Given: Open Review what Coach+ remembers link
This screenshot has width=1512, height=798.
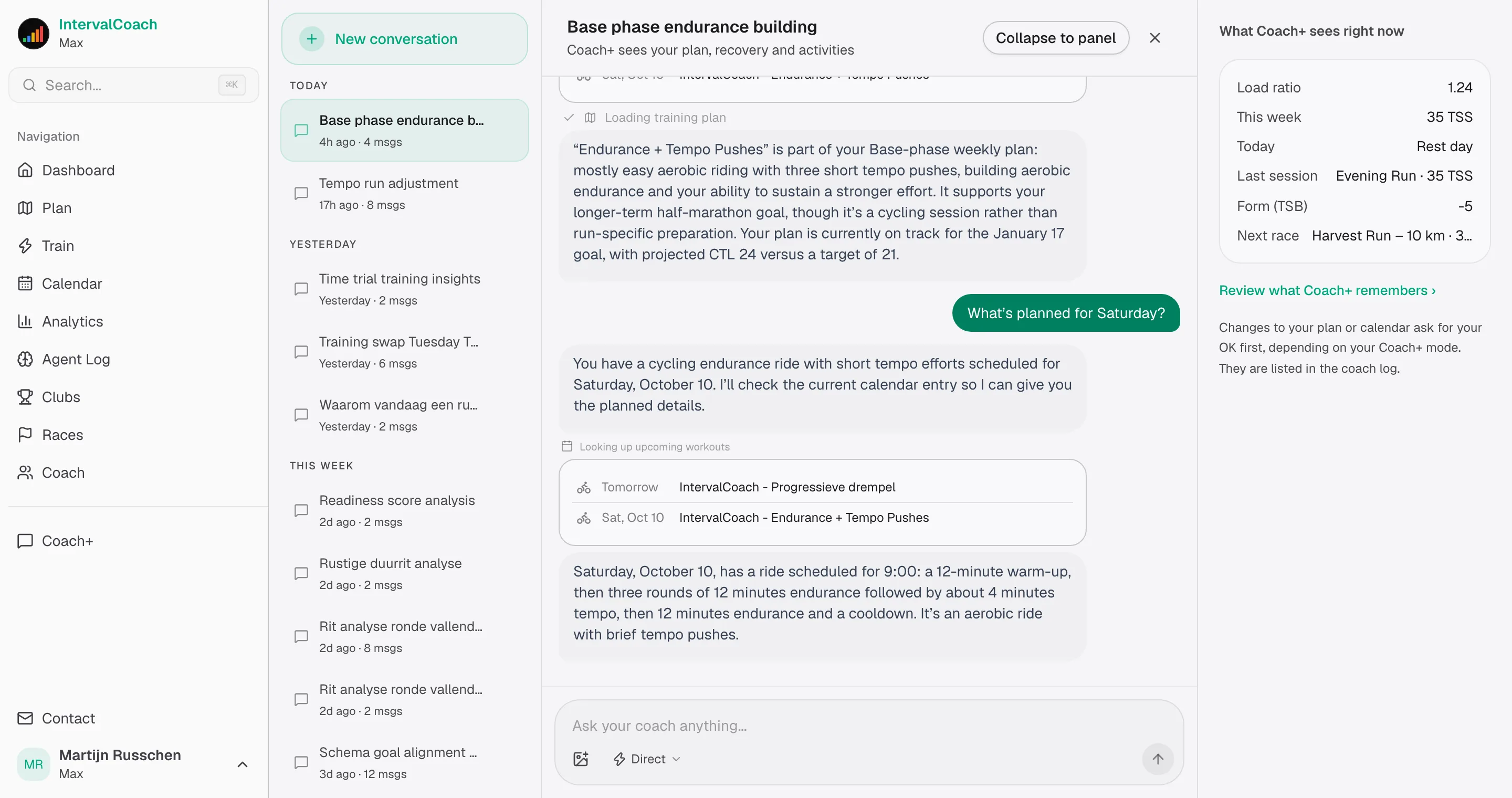Looking at the screenshot, I should coord(1327,290).
